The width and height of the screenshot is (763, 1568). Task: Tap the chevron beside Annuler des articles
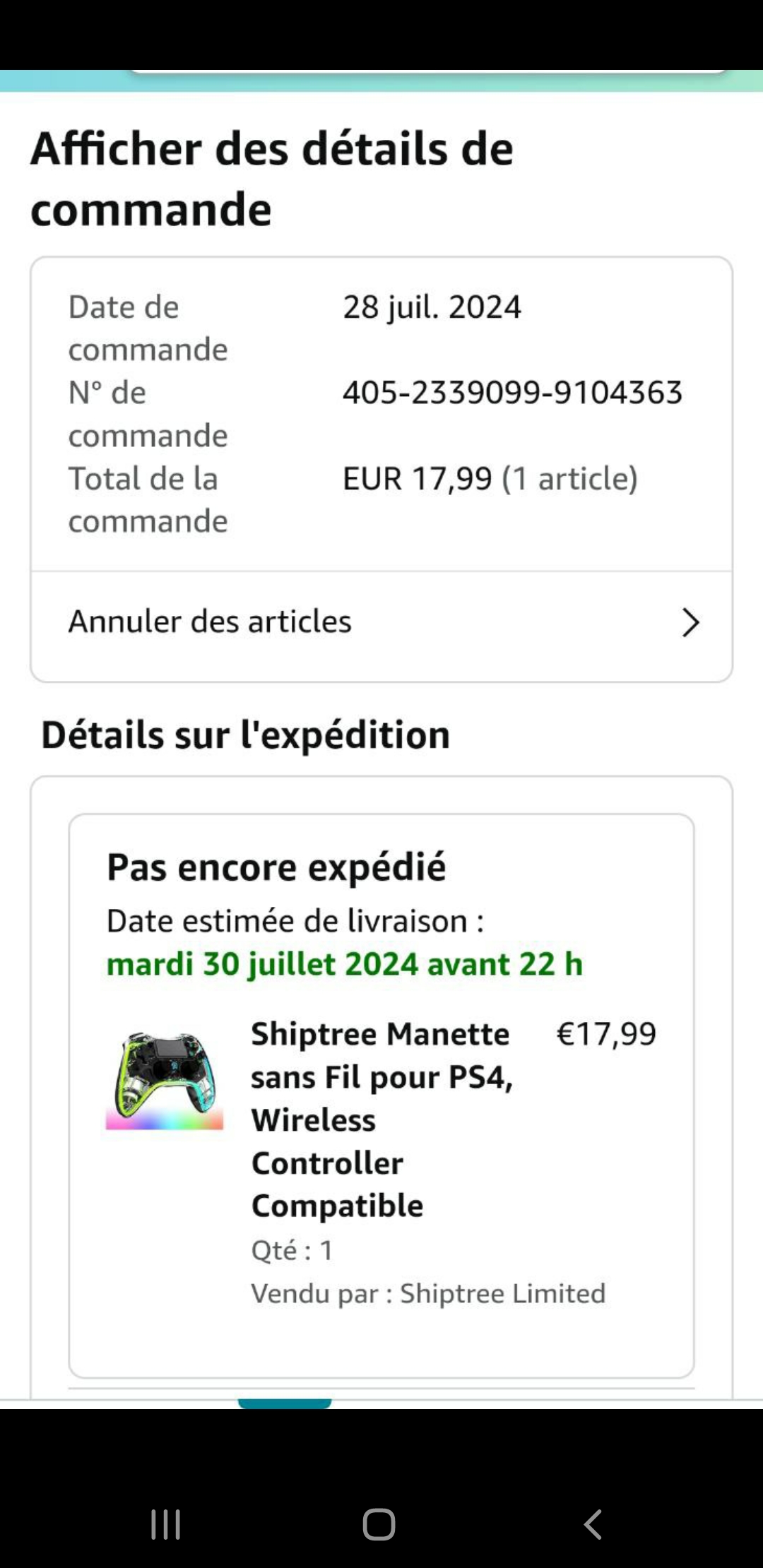pyautogui.click(x=690, y=622)
